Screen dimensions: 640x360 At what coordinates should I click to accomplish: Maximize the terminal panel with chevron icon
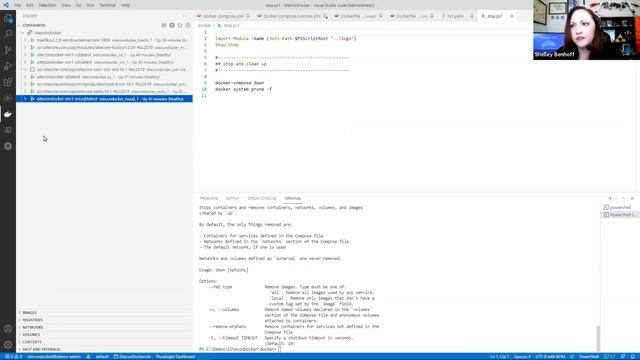coord(624,198)
